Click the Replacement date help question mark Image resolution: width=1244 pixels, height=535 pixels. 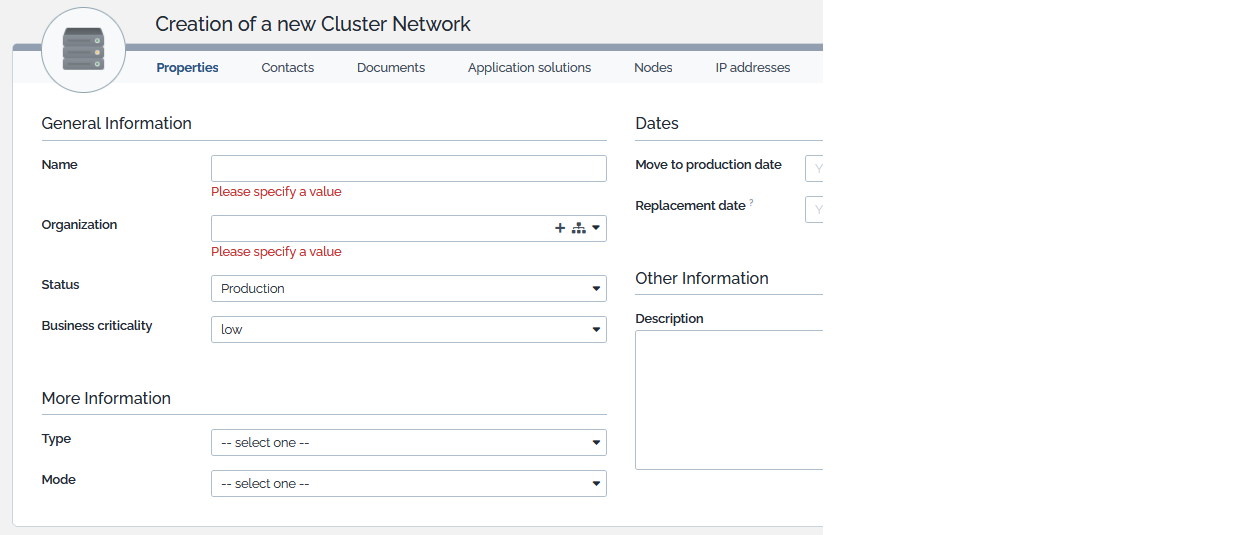click(x=751, y=203)
